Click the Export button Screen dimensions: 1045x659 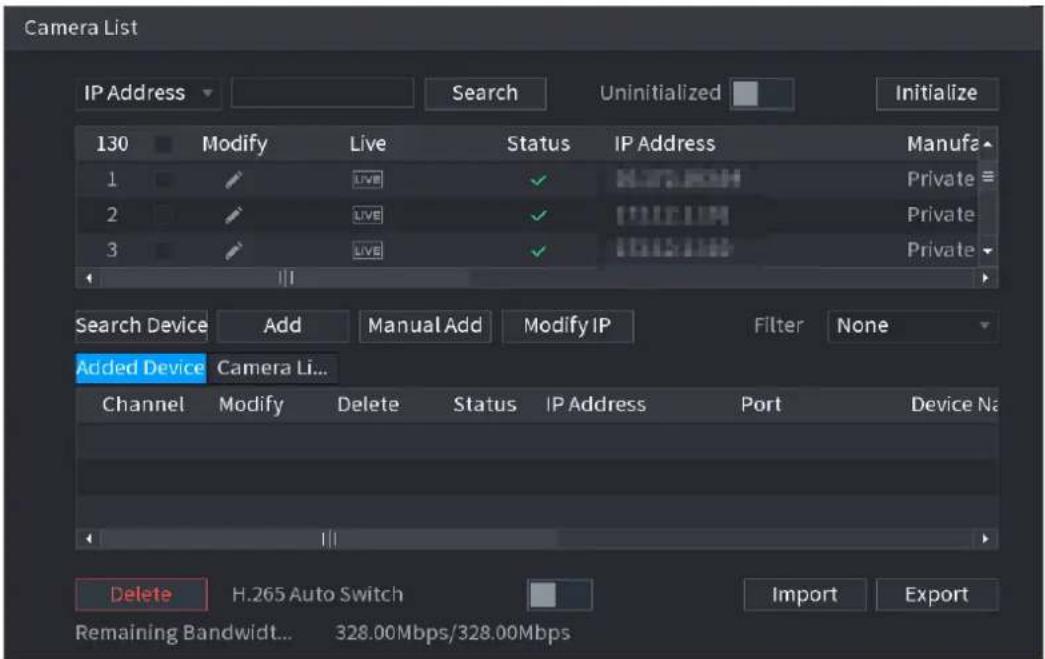click(936, 594)
